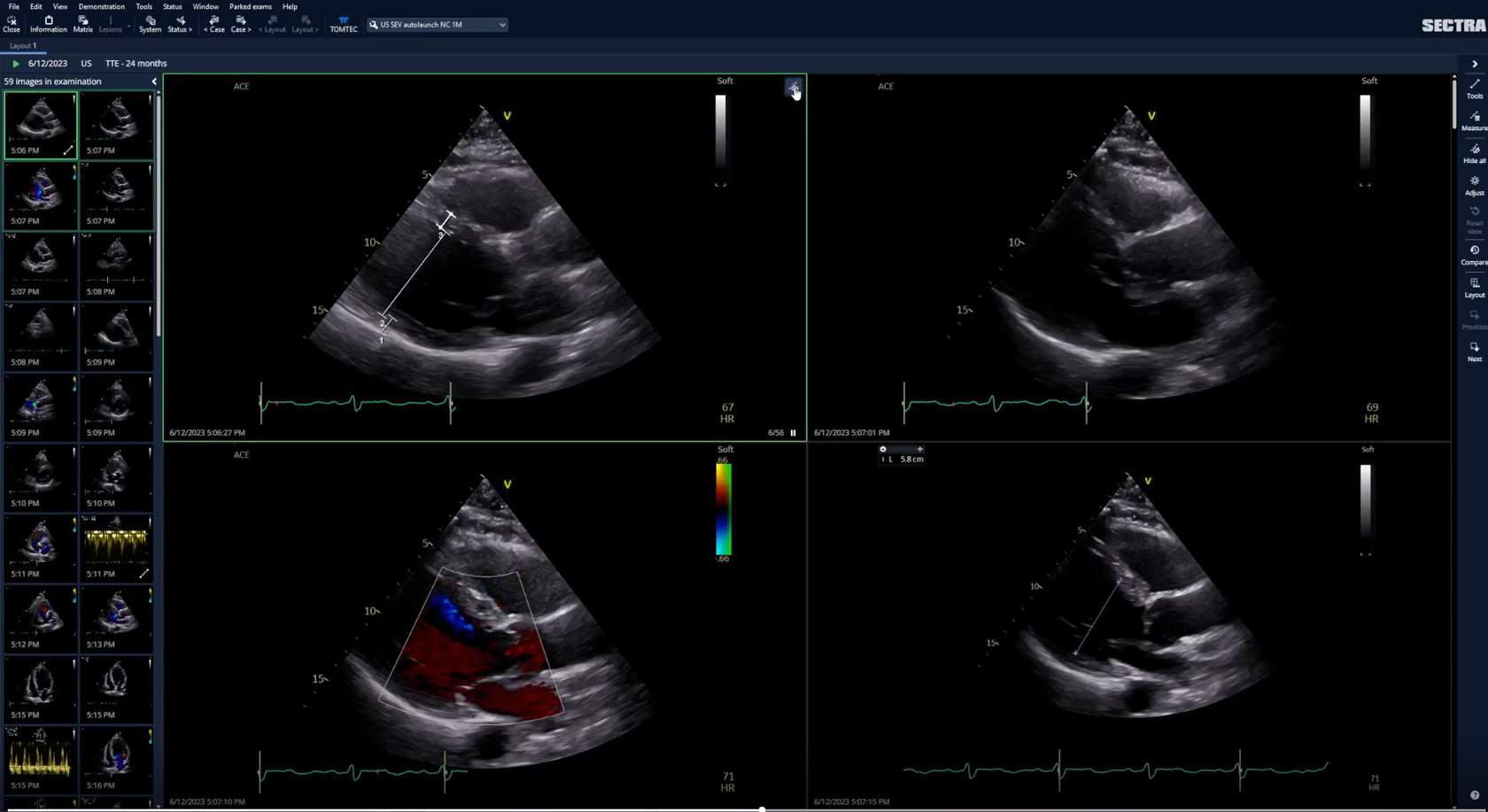Click the Close exam button
Screen dimensions: 1488x812
[12, 24]
